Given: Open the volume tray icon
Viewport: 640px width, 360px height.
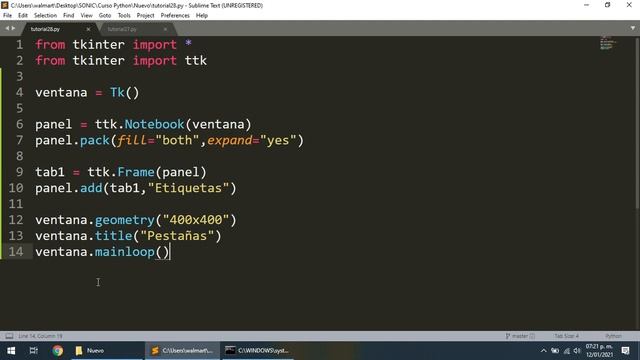Looking at the screenshot, I should click(x=577, y=351).
